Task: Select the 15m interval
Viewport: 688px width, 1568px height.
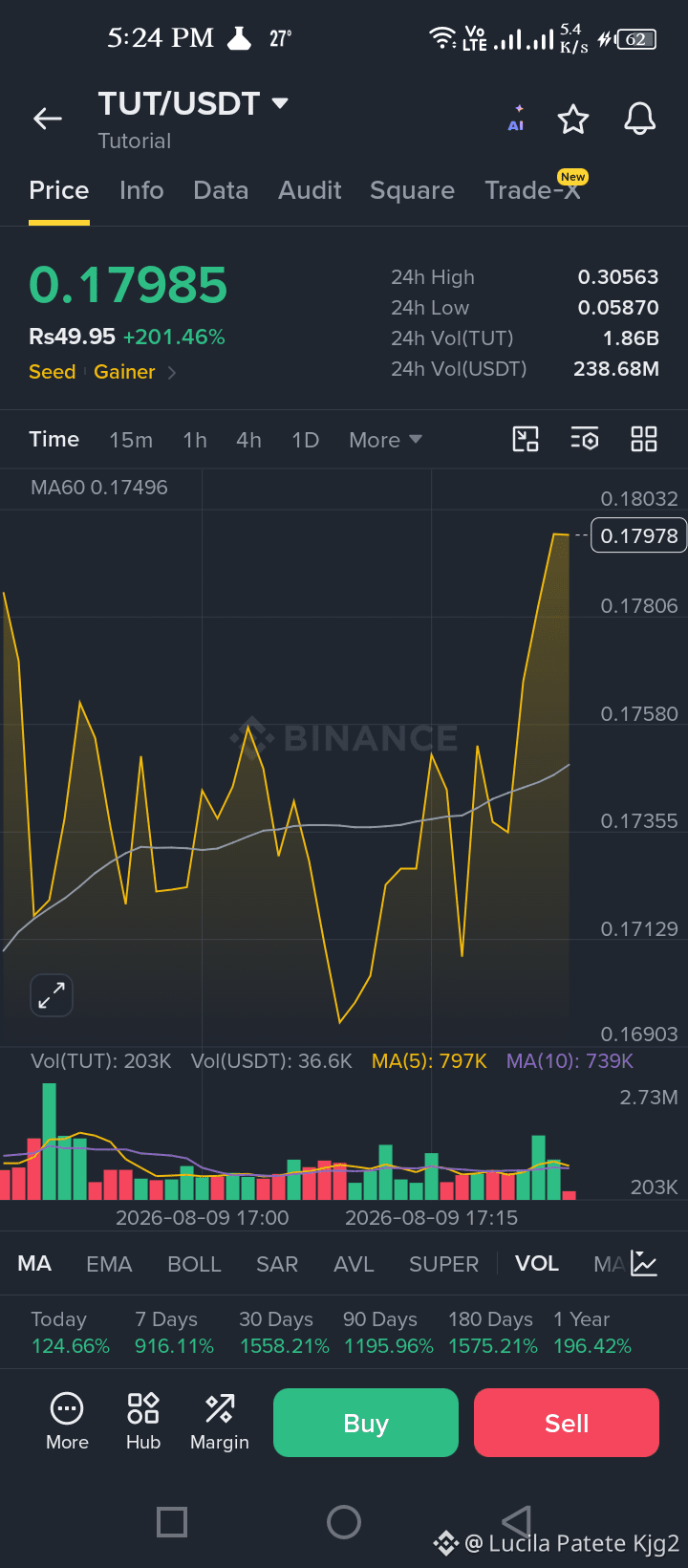Action: [x=131, y=440]
